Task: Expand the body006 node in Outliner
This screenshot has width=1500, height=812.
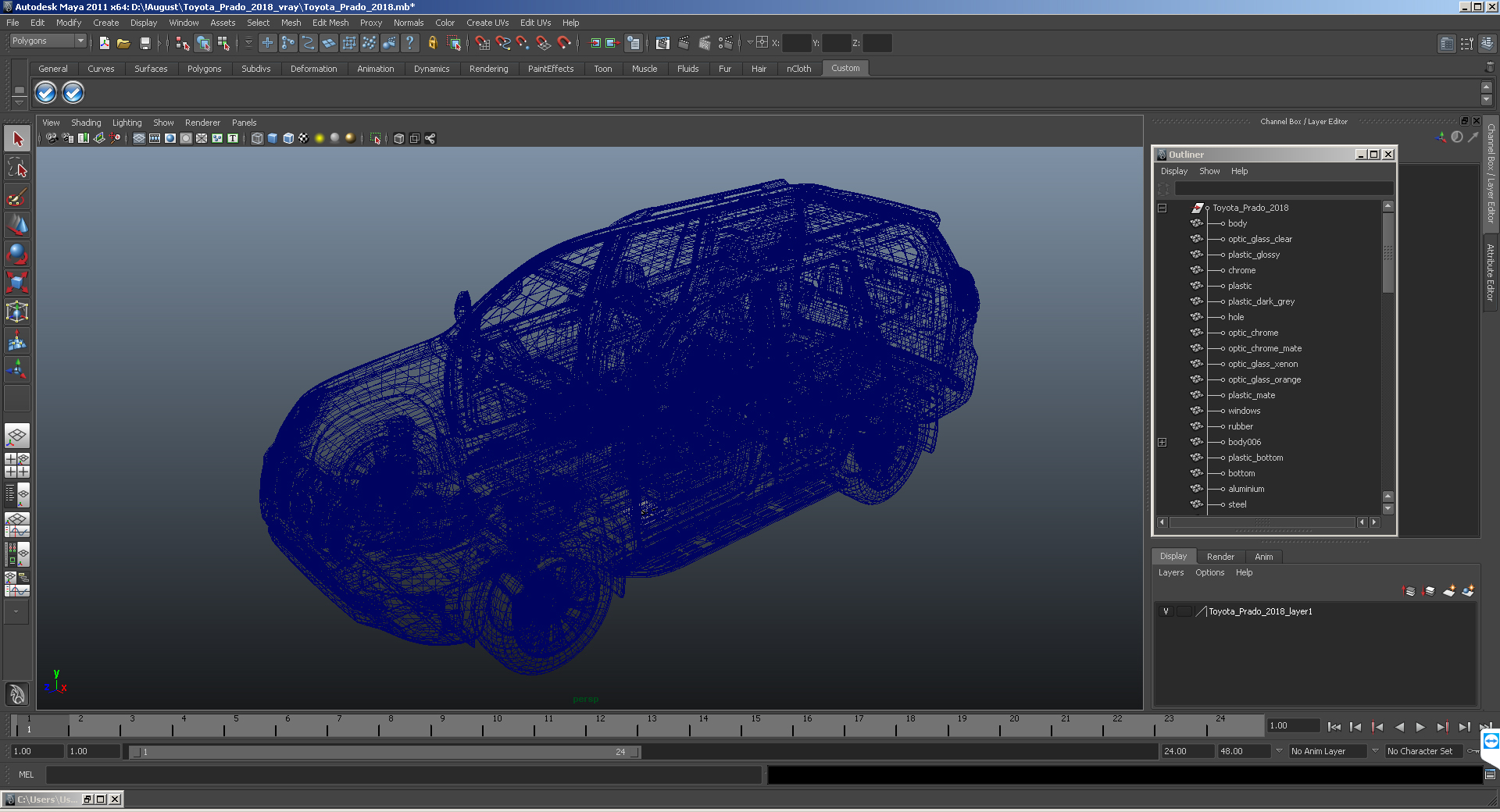Action: (1162, 443)
